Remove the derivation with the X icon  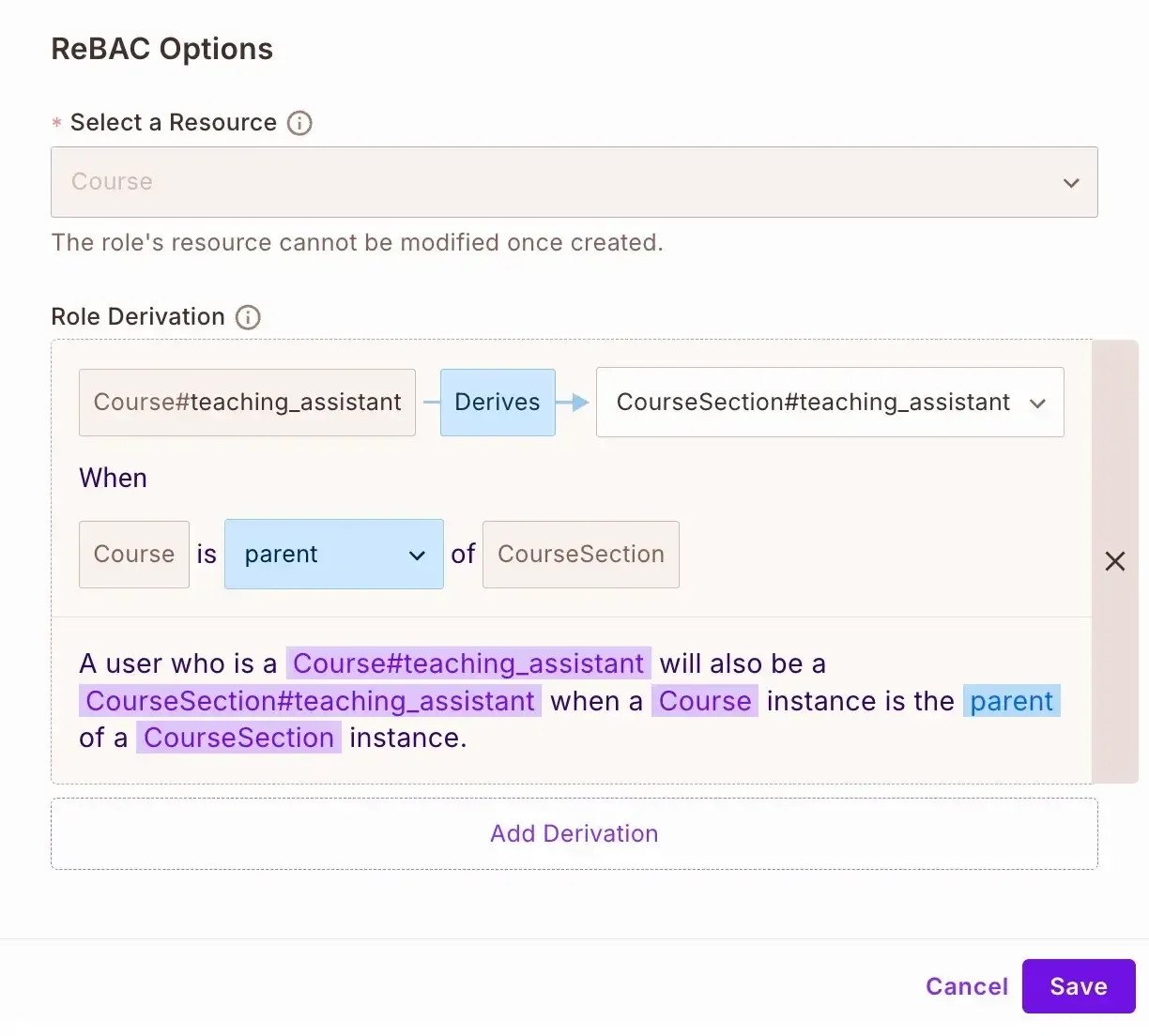pyautogui.click(x=1115, y=561)
